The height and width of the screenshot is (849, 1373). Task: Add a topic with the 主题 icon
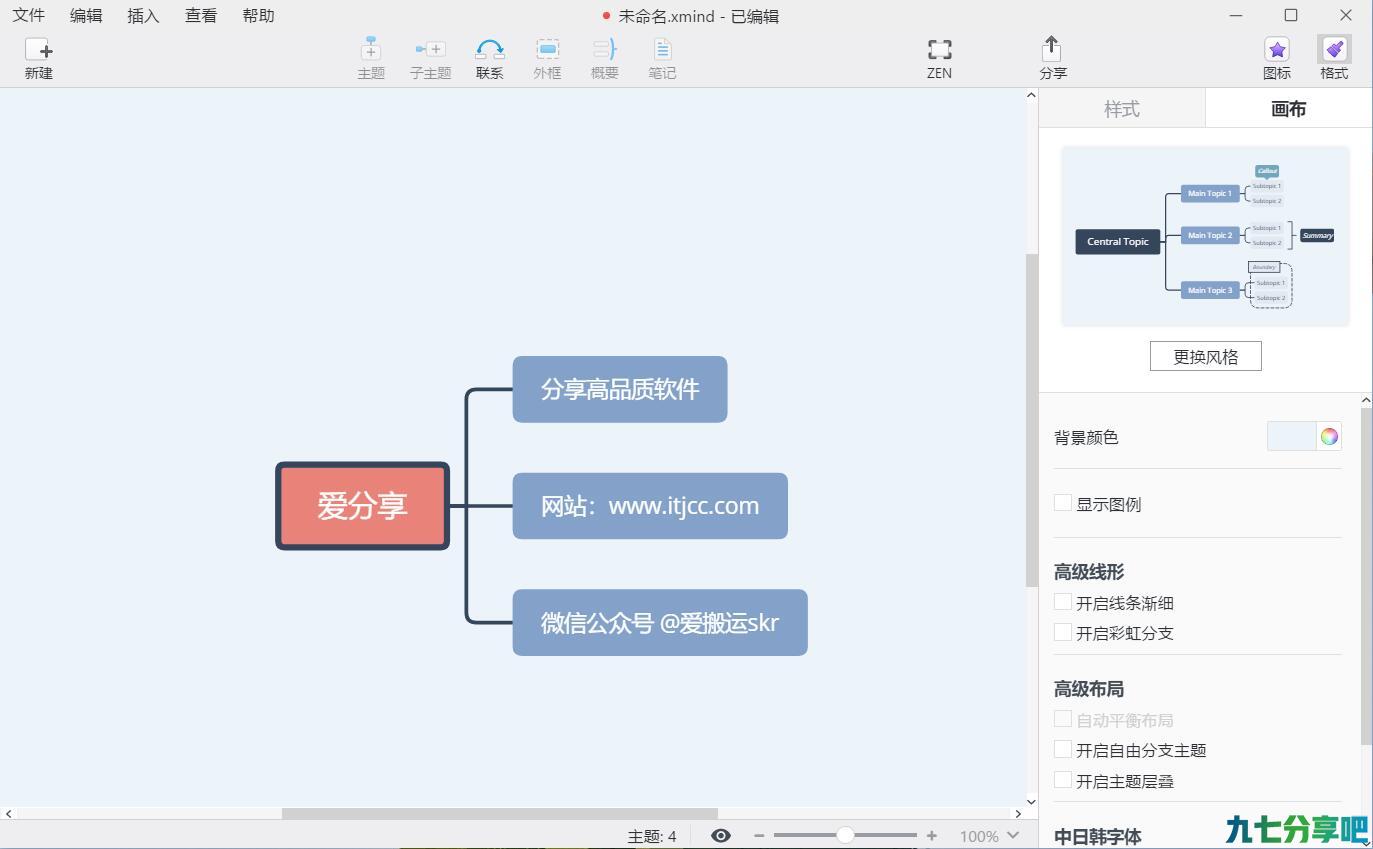point(371,49)
